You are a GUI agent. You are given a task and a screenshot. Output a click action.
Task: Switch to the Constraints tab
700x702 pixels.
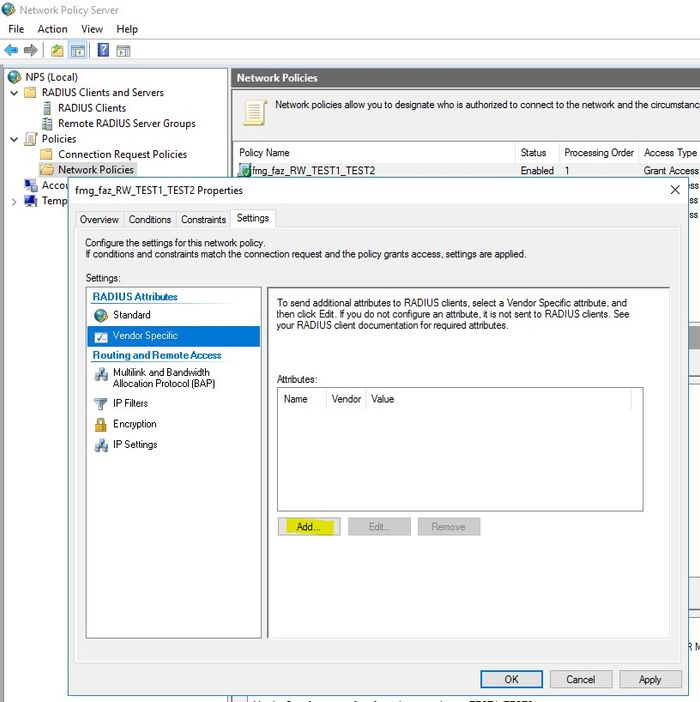203,219
